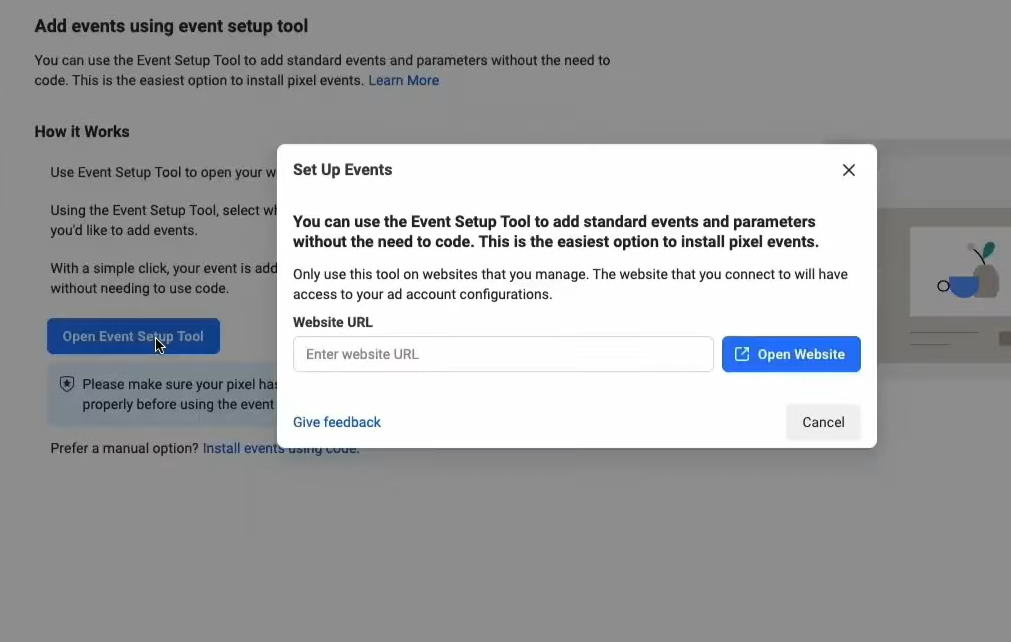Click the Only use this tool on websites paragraph
Image resolution: width=1011 pixels, height=642 pixels.
(570, 284)
